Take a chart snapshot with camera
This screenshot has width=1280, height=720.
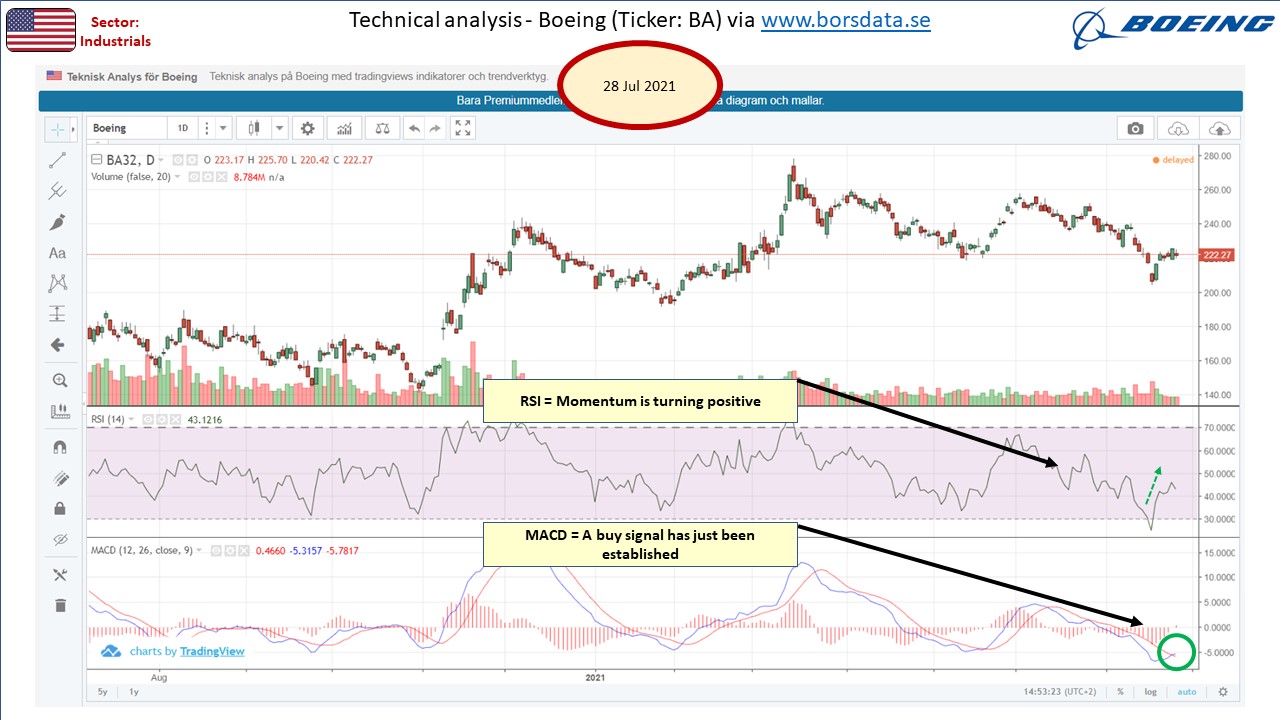click(1135, 128)
